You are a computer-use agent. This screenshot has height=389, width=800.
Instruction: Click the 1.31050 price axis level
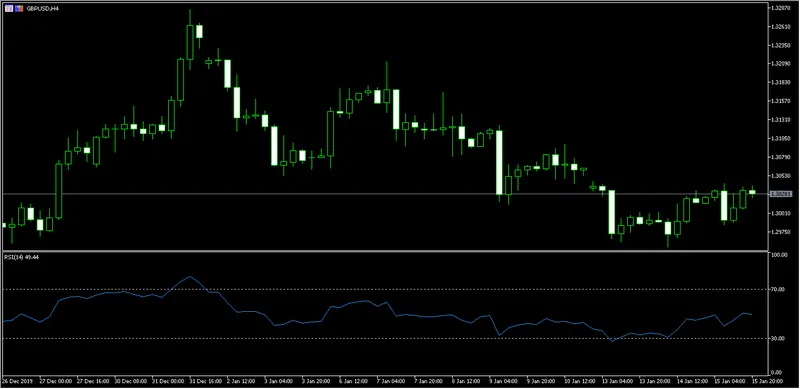(781, 138)
